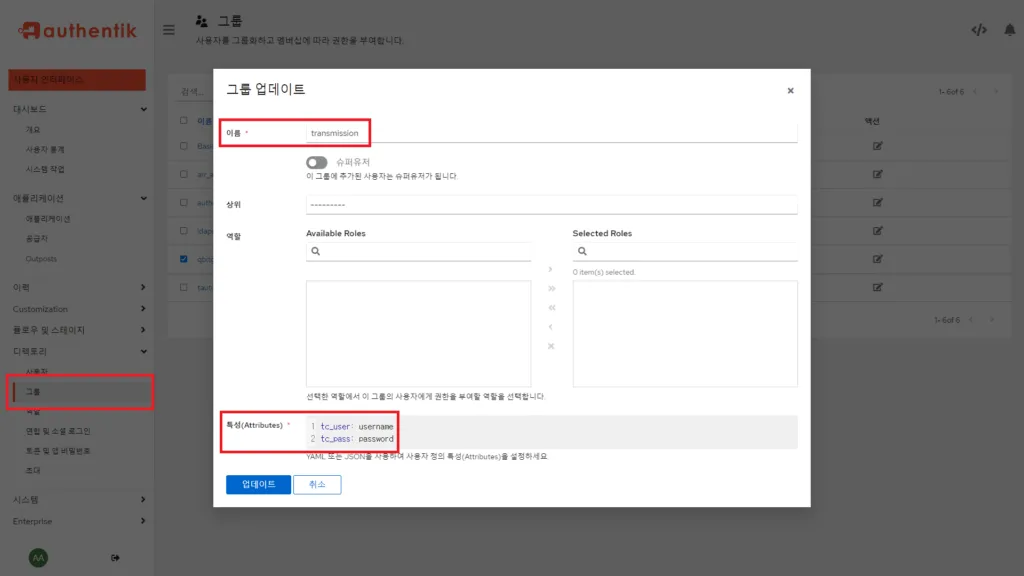Collapse the sidebar using the hamburger icon
Screen dimensions: 1024x576
pos(168,29)
